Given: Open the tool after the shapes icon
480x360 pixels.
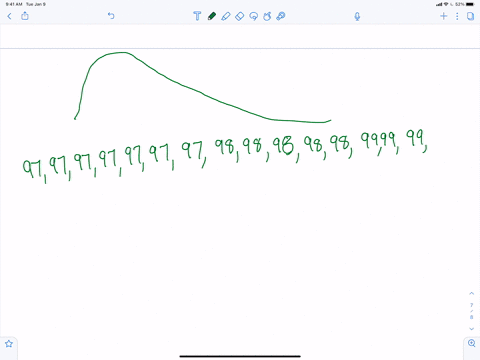Looking at the screenshot, I should tap(281, 16).
